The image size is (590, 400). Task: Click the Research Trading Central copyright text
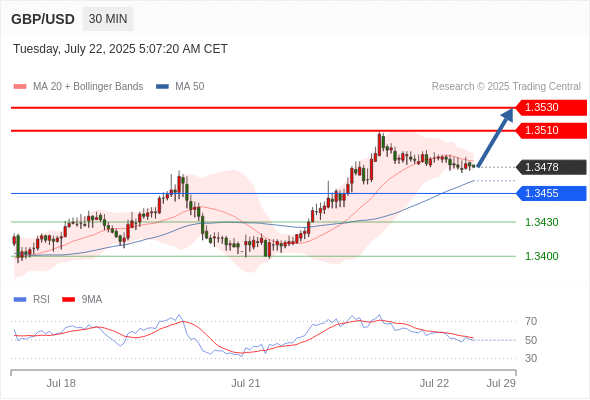click(x=506, y=87)
